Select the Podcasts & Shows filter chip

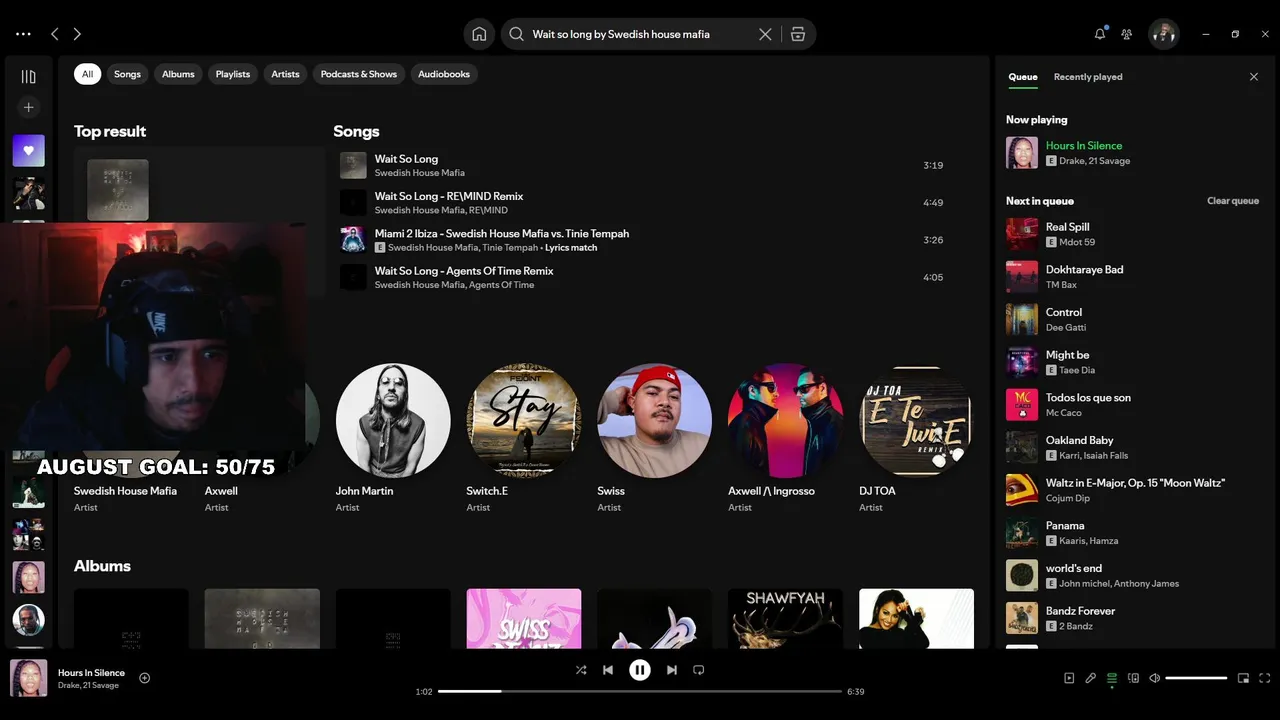point(359,74)
